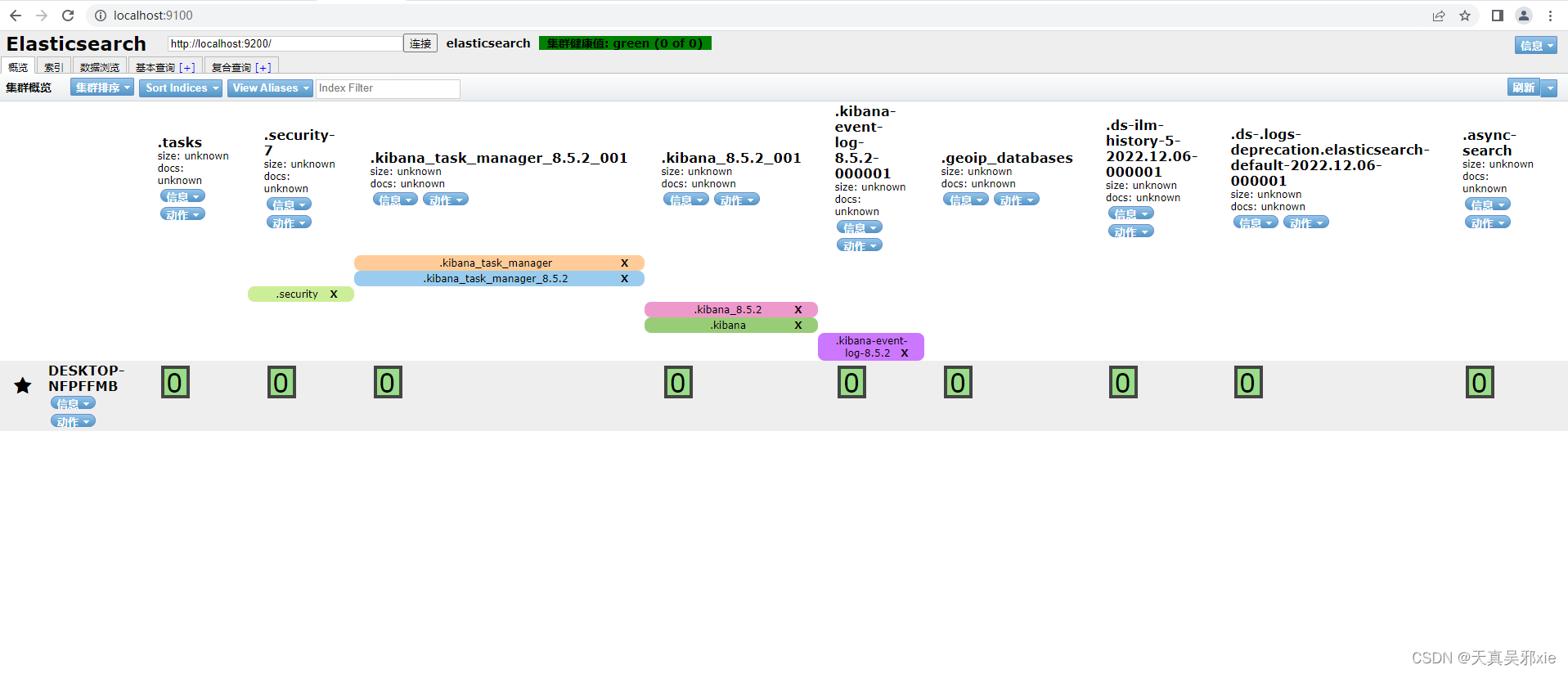The image size is (1568, 674).
Task: Open 动作 dropdown for .async-search
Action: pos(1488,222)
